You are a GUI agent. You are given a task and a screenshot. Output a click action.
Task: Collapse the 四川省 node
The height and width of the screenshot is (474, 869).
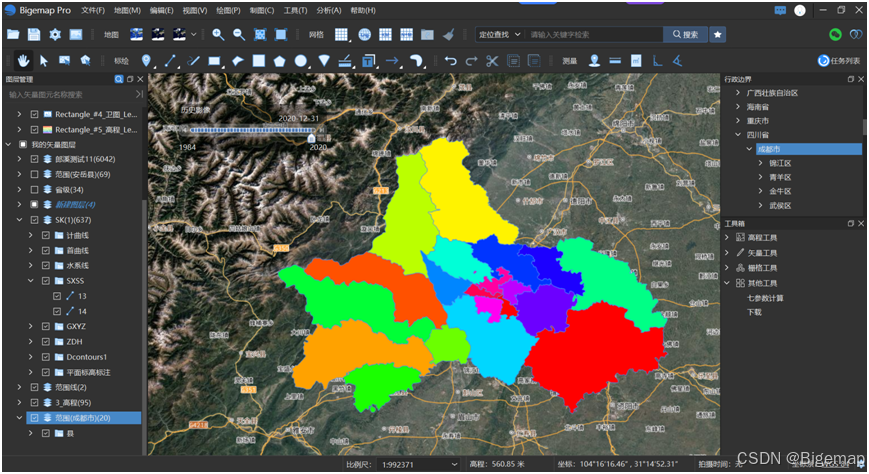738,135
